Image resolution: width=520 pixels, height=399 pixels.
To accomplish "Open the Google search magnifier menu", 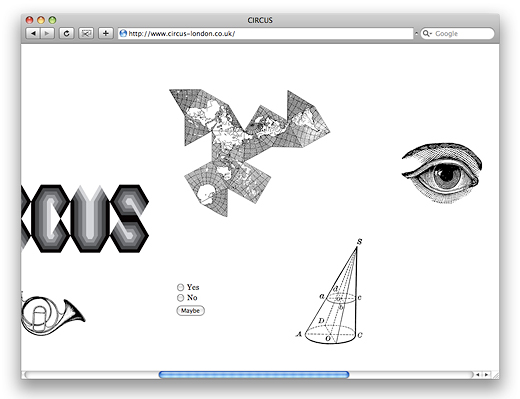I will [427, 33].
